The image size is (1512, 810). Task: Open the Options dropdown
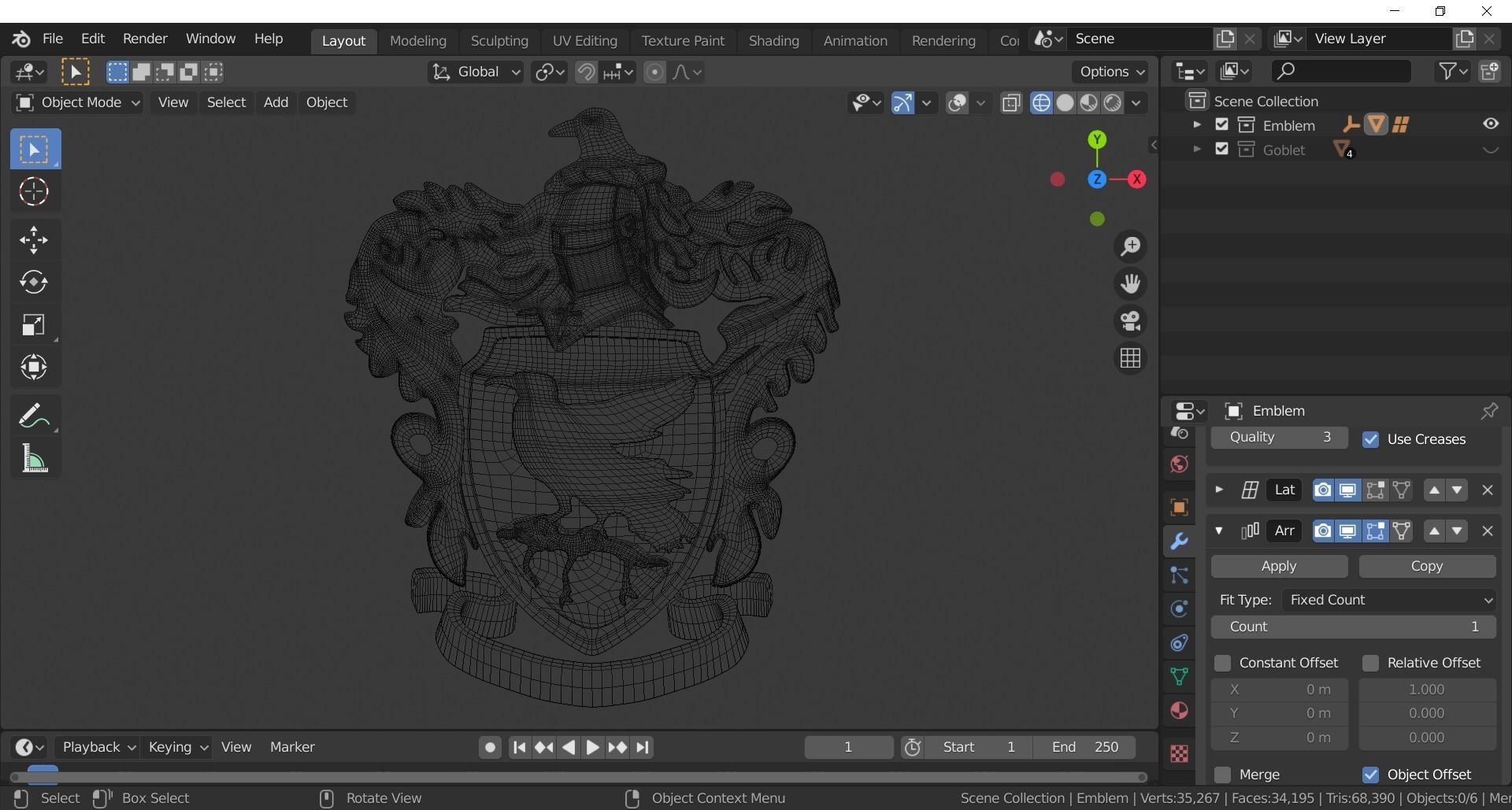click(x=1110, y=72)
